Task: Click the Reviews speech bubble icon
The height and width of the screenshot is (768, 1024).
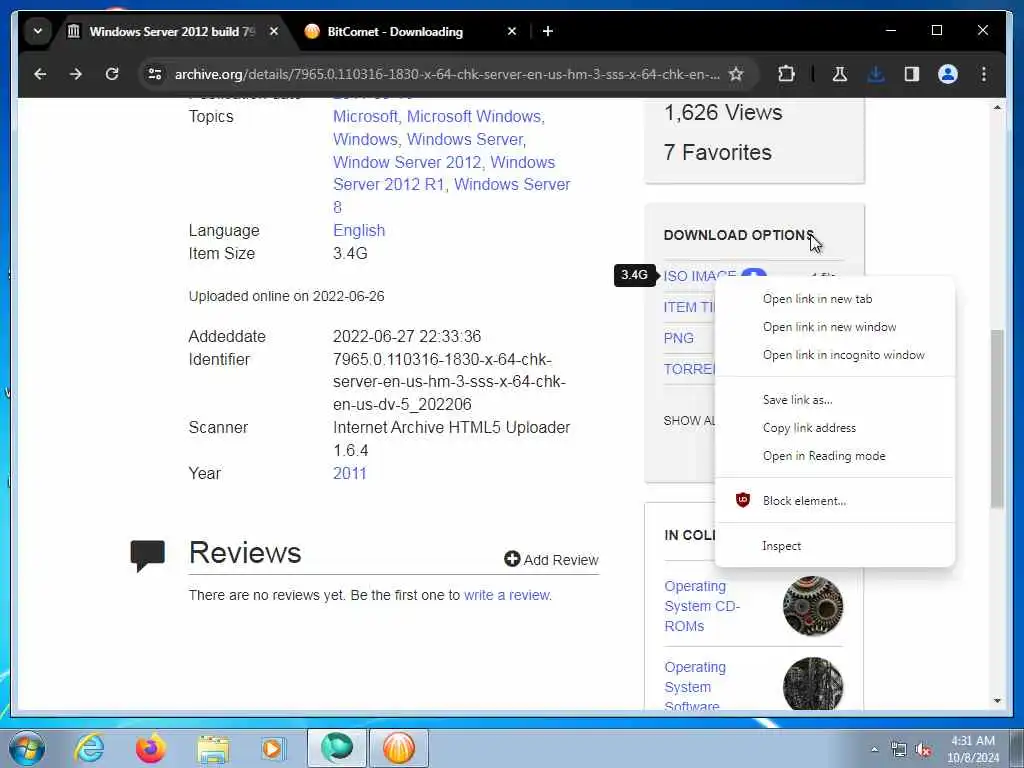Action: click(x=148, y=556)
